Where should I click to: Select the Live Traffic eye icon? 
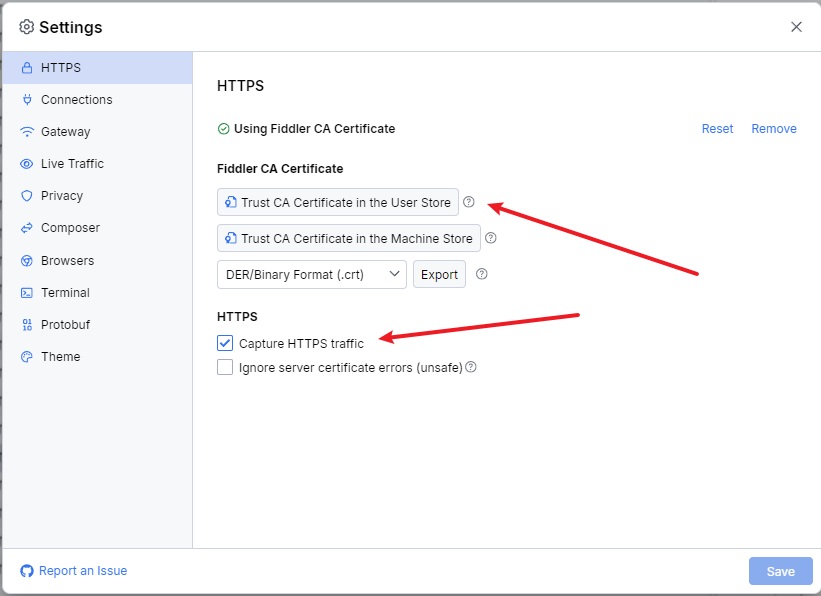pos(27,164)
